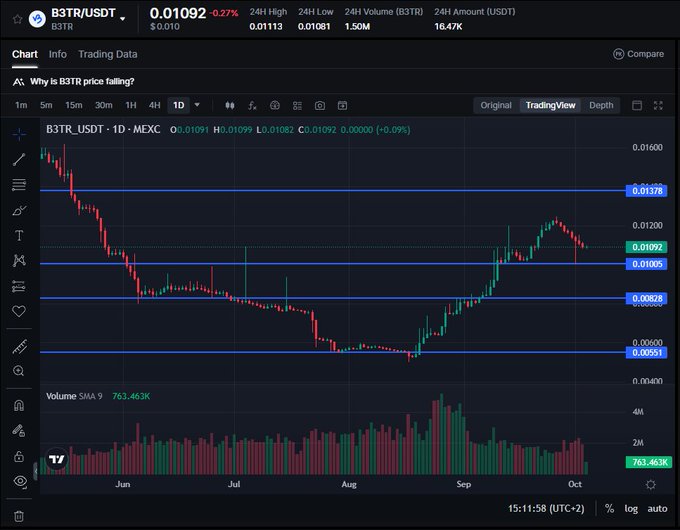The height and width of the screenshot is (530, 680).
Task: Click the Volume SMA 9 indicator legend
Action: tap(74, 396)
